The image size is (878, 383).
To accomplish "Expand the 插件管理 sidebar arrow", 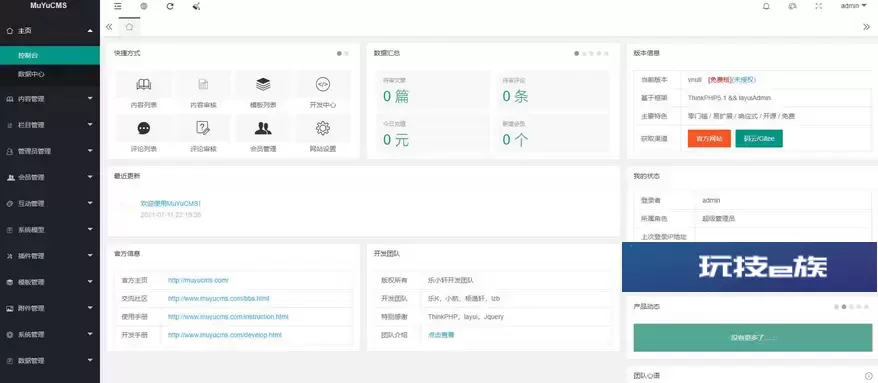I will coord(90,256).
